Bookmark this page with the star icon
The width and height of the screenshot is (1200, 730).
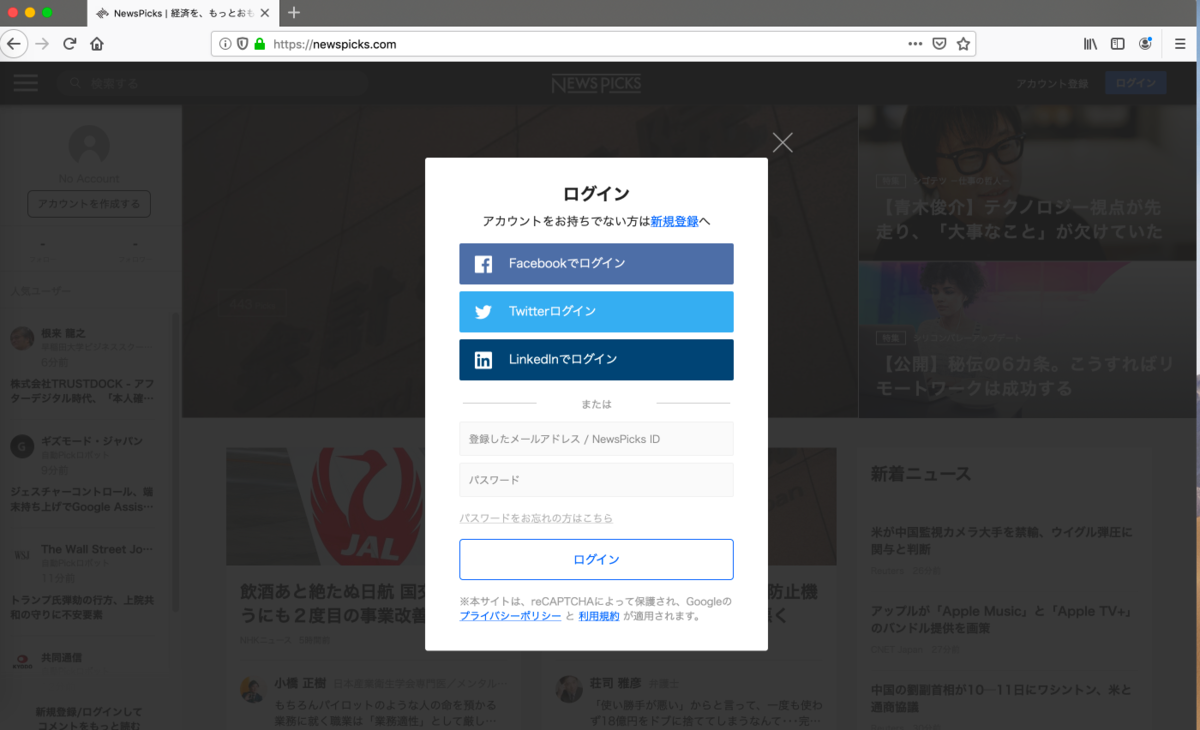click(963, 44)
